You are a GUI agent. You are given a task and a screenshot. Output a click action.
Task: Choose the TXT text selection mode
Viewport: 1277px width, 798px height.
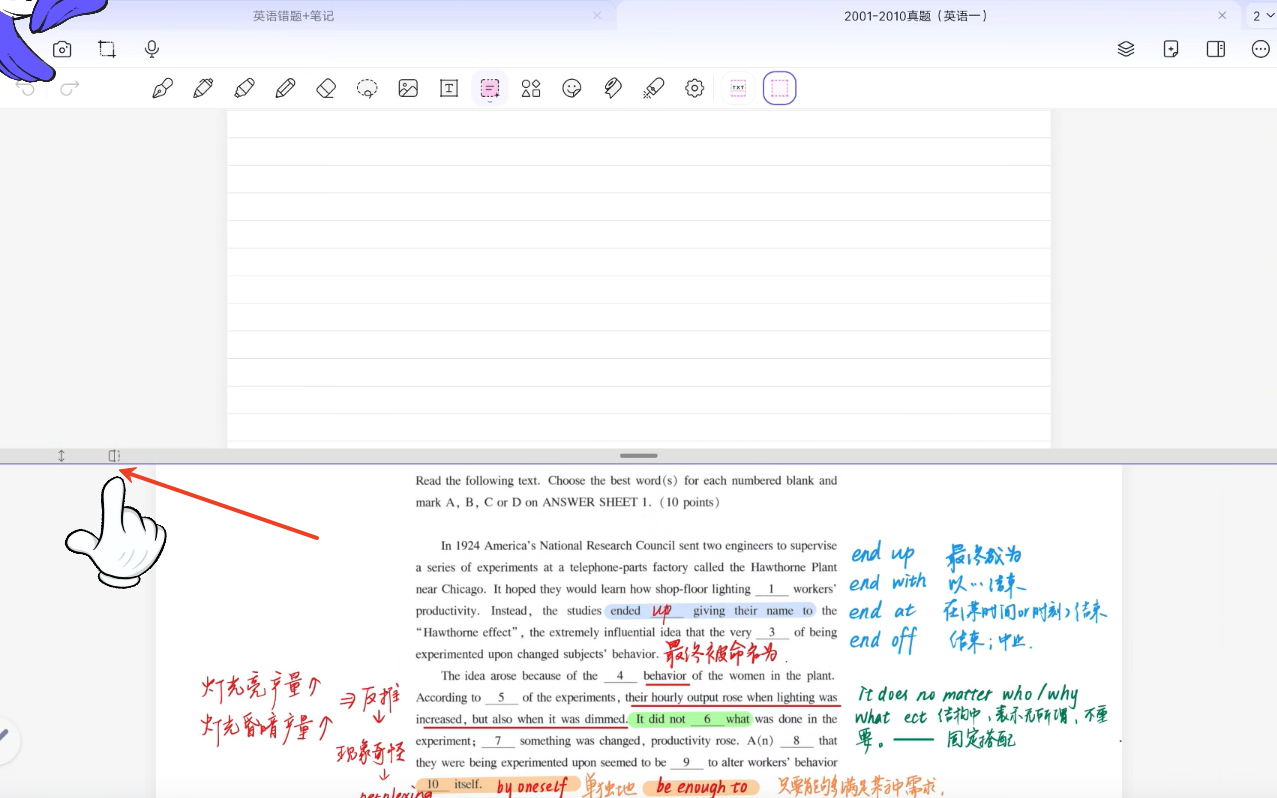[x=738, y=88]
